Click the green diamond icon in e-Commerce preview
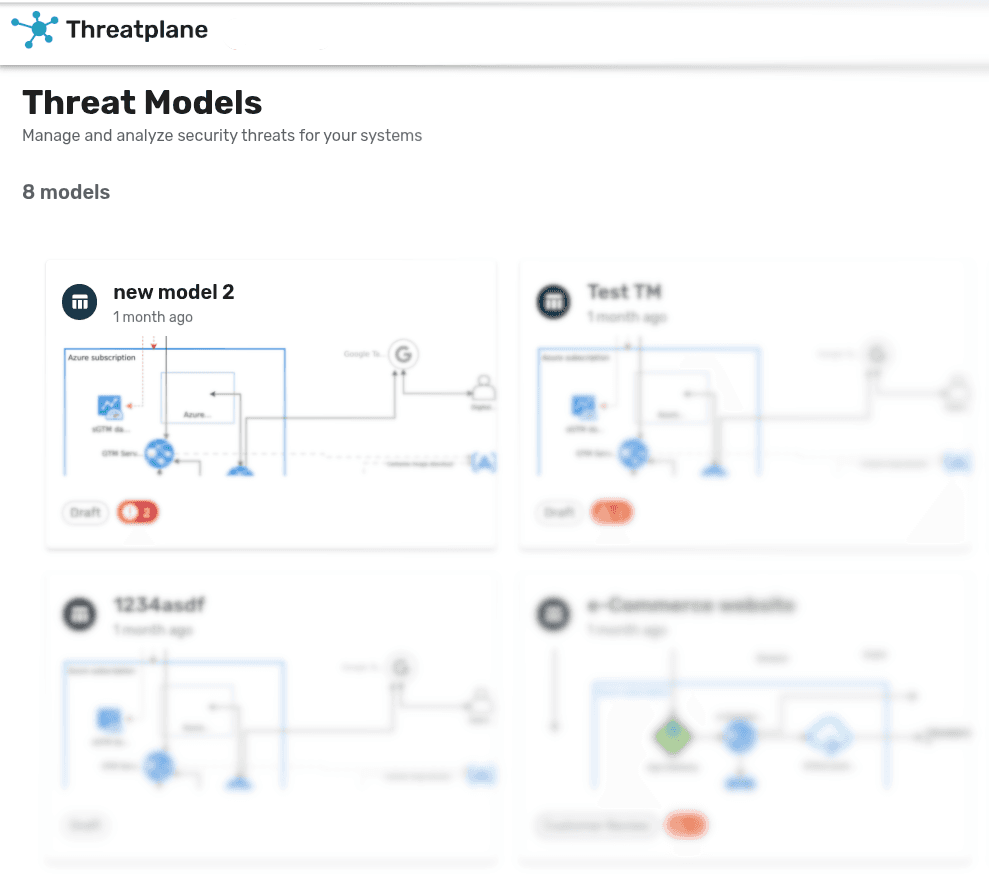Viewport: 989px width, 874px height. [x=673, y=736]
